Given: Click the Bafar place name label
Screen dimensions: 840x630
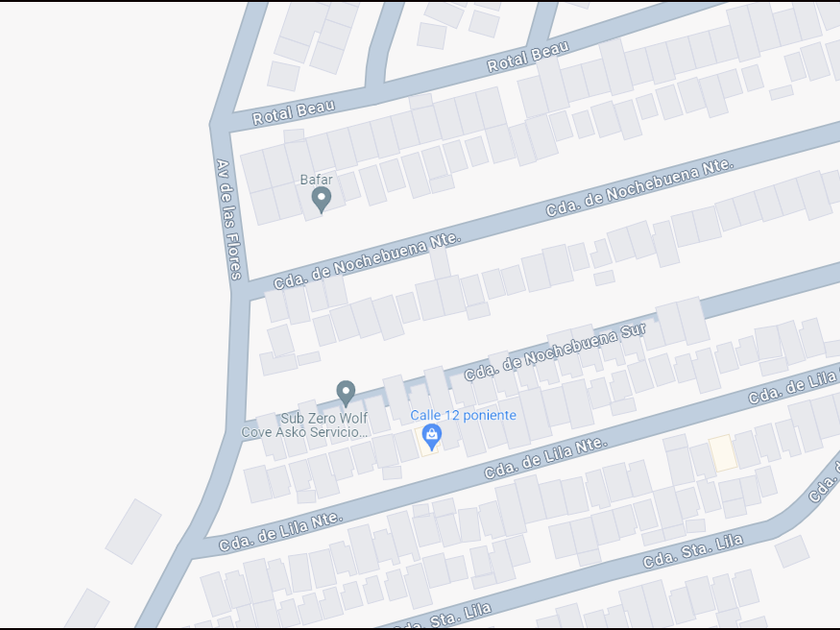Looking at the screenshot, I should coord(316,179).
